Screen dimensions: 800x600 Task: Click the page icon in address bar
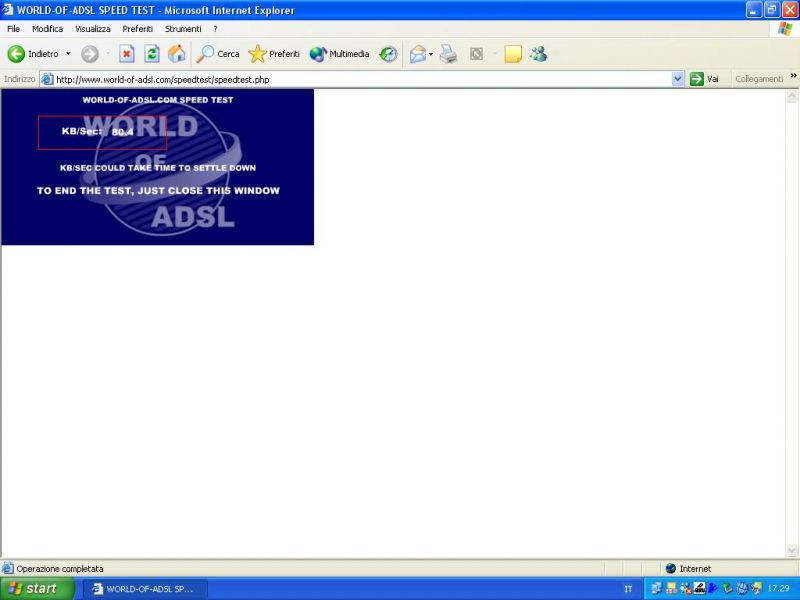pyautogui.click(x=47, y=79)
